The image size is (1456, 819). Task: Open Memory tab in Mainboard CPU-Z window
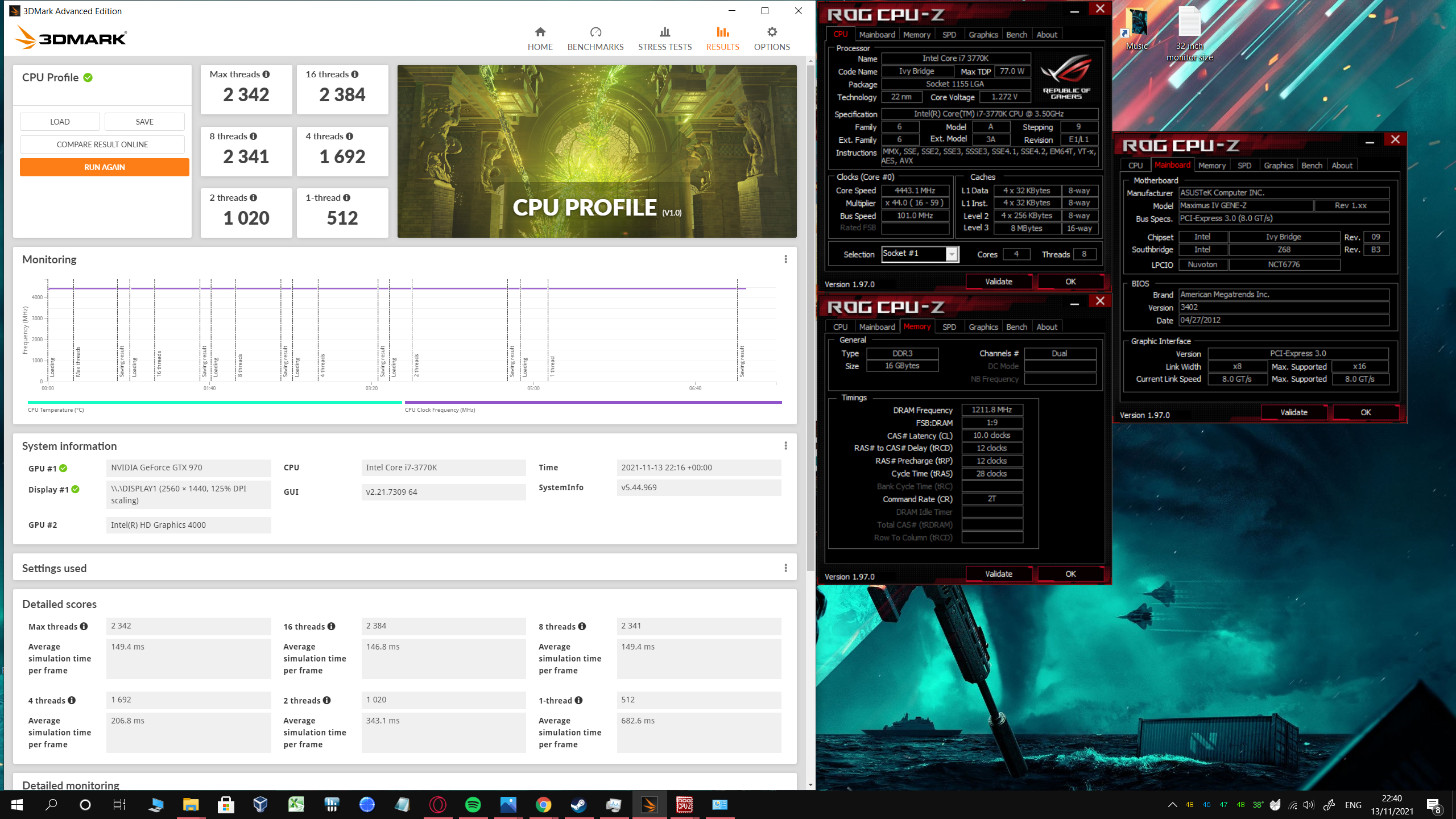(x=1211, y=166)
